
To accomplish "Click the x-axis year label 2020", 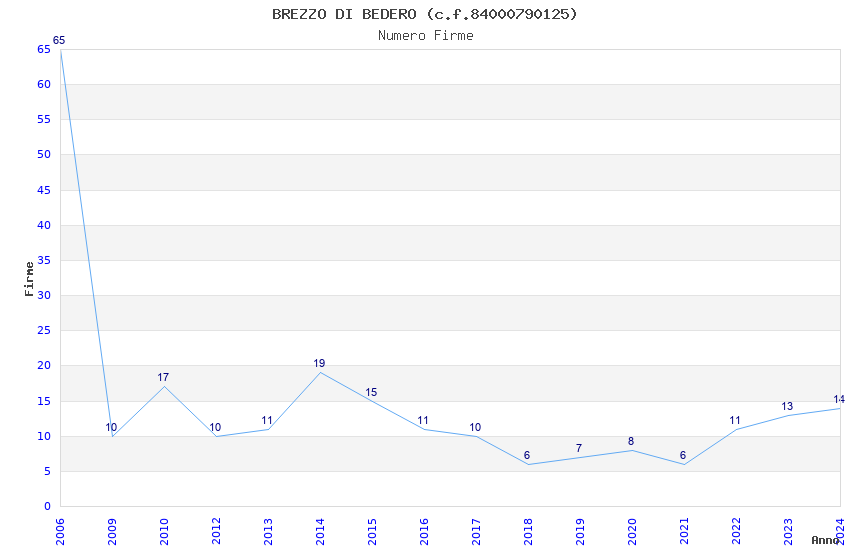I will (x=632, y=531).
